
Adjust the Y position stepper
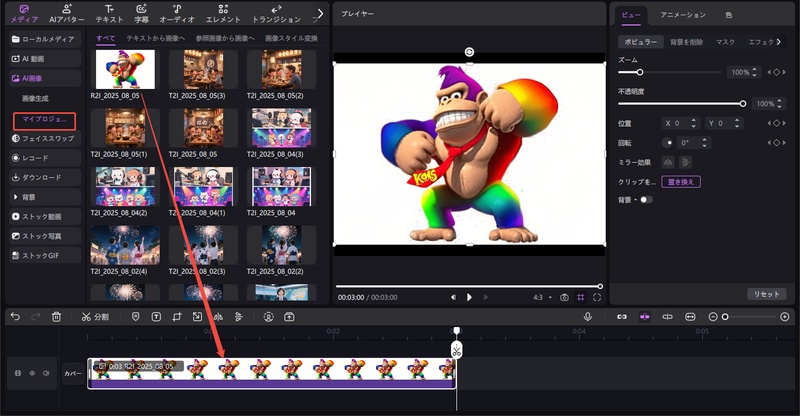737,123
